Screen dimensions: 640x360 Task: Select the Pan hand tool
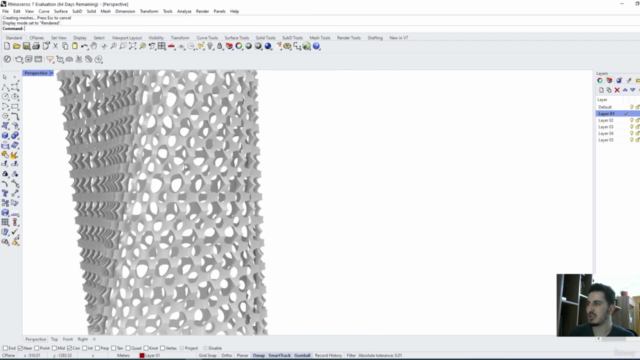[94, 46]
